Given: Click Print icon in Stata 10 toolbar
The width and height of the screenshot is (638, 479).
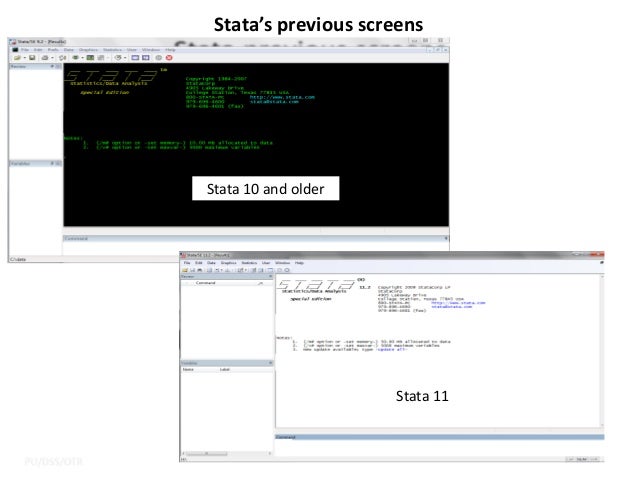Looking at the screenshot, I should (x=45, y=58).
